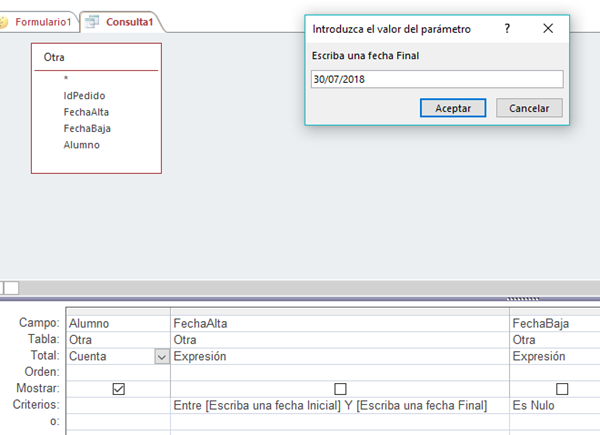
Task: Click the empty Criterios cell of the Alumno column
Action: click(118, 406)
